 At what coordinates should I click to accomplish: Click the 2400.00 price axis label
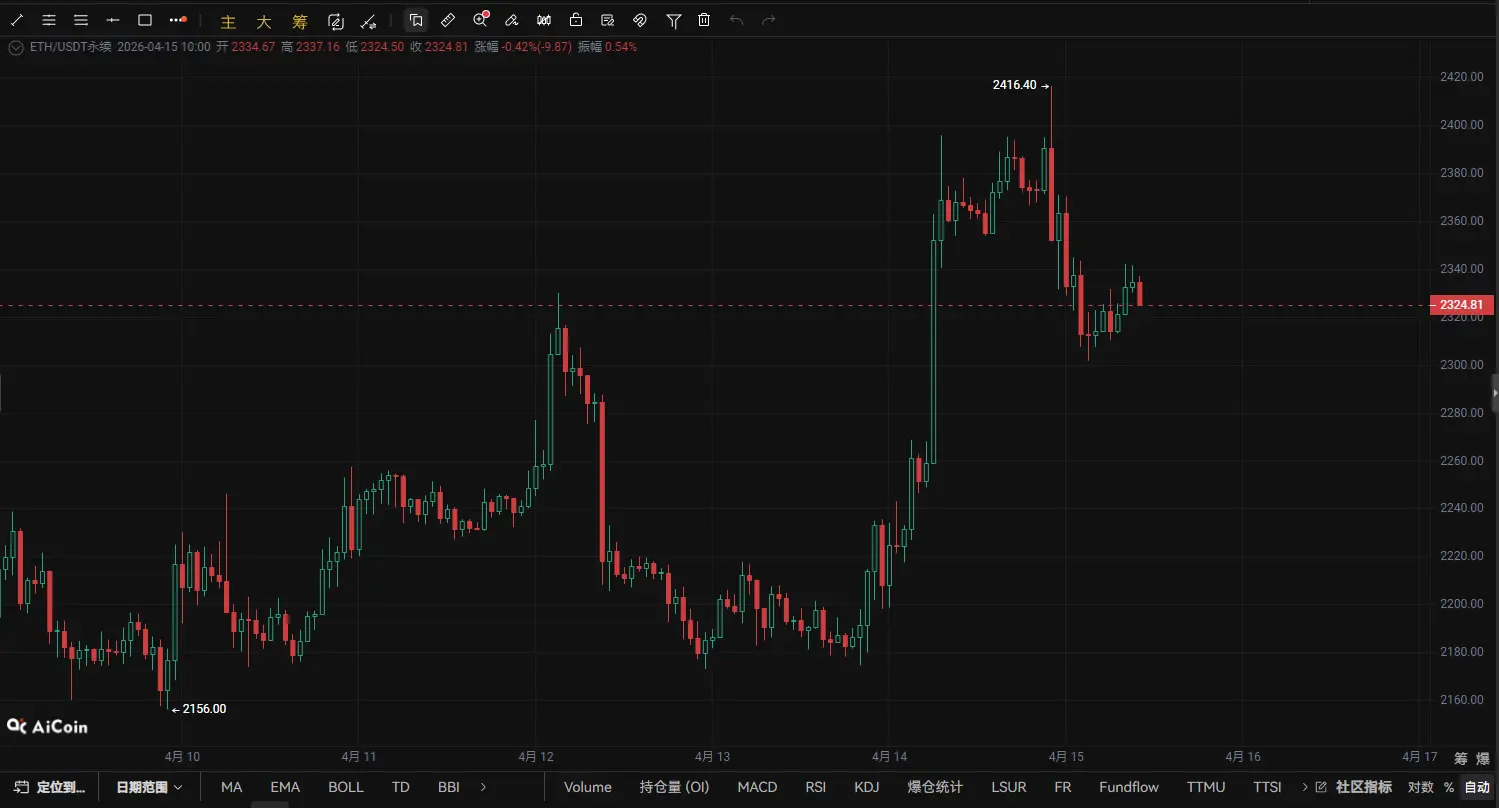click(1461, 125)
